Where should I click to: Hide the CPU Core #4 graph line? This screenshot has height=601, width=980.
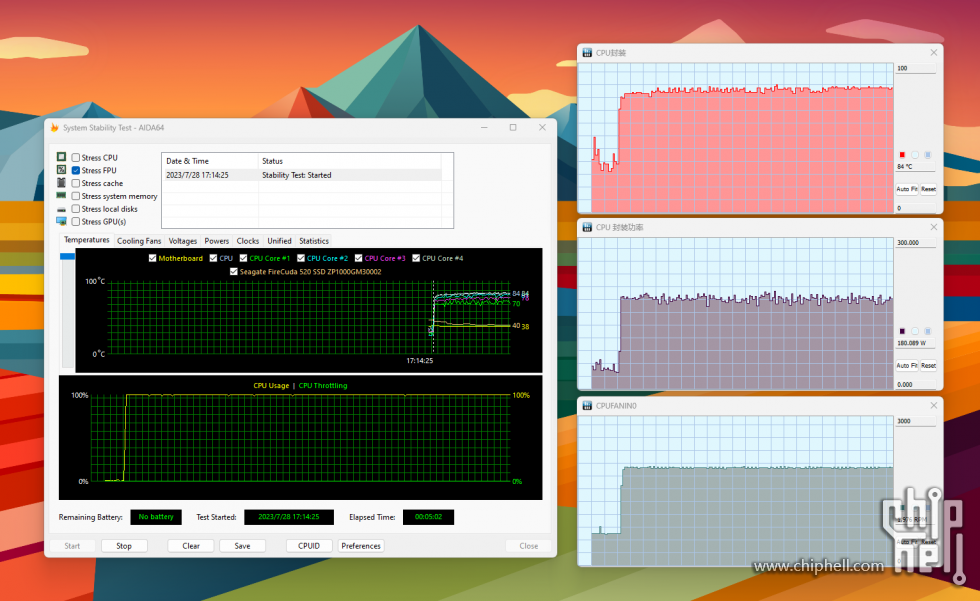coord(416,258)
